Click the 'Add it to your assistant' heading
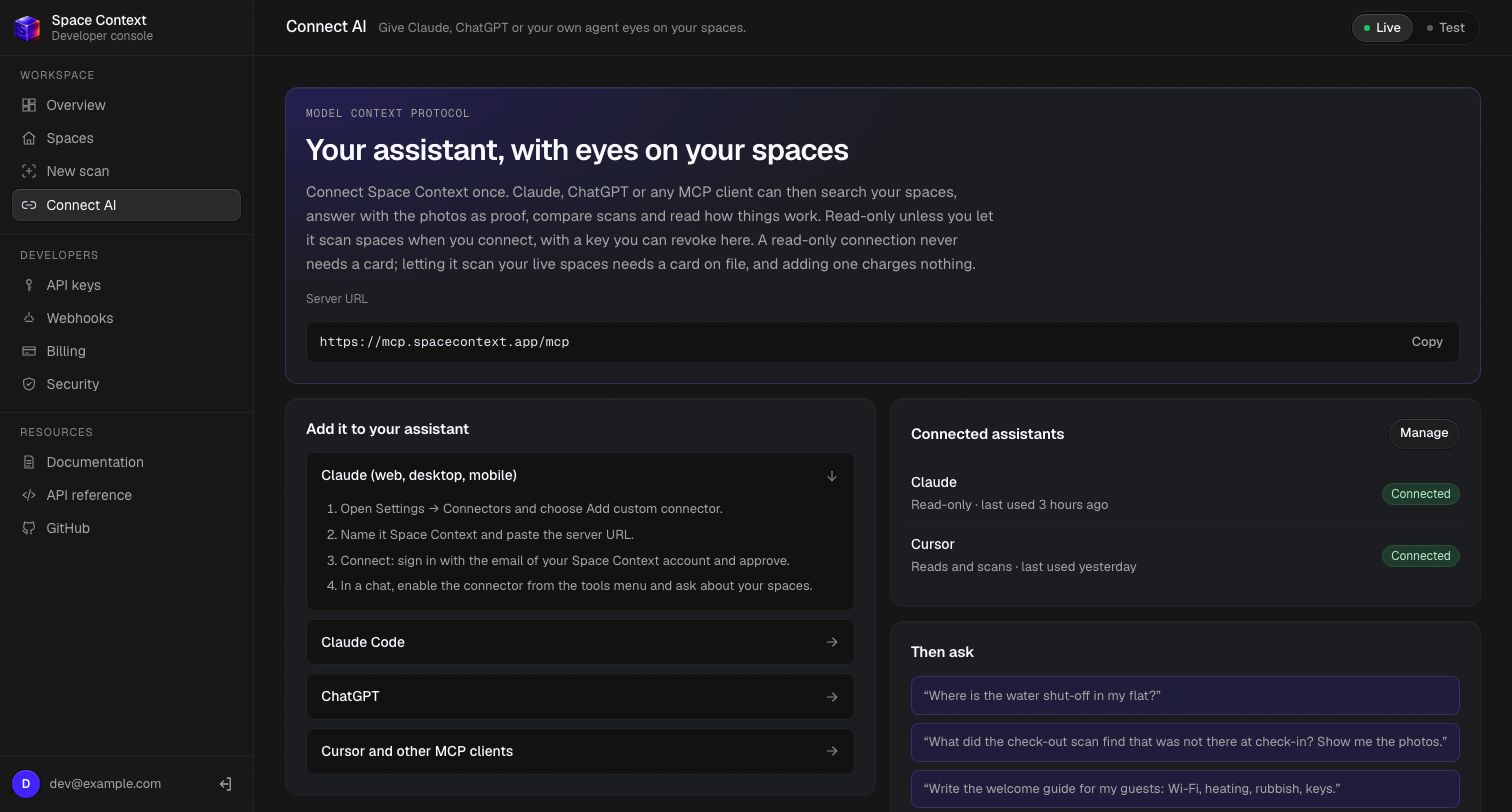The width and height of the screenshot is (1512, 812). pyautogui.click(x=387, y=429)
